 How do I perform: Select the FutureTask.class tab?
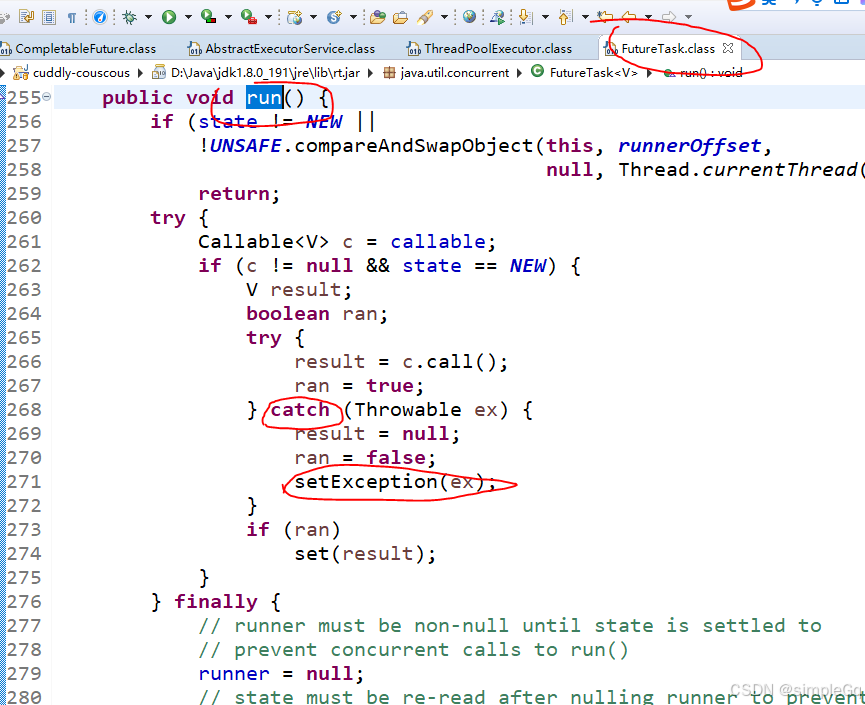[668, 49]
